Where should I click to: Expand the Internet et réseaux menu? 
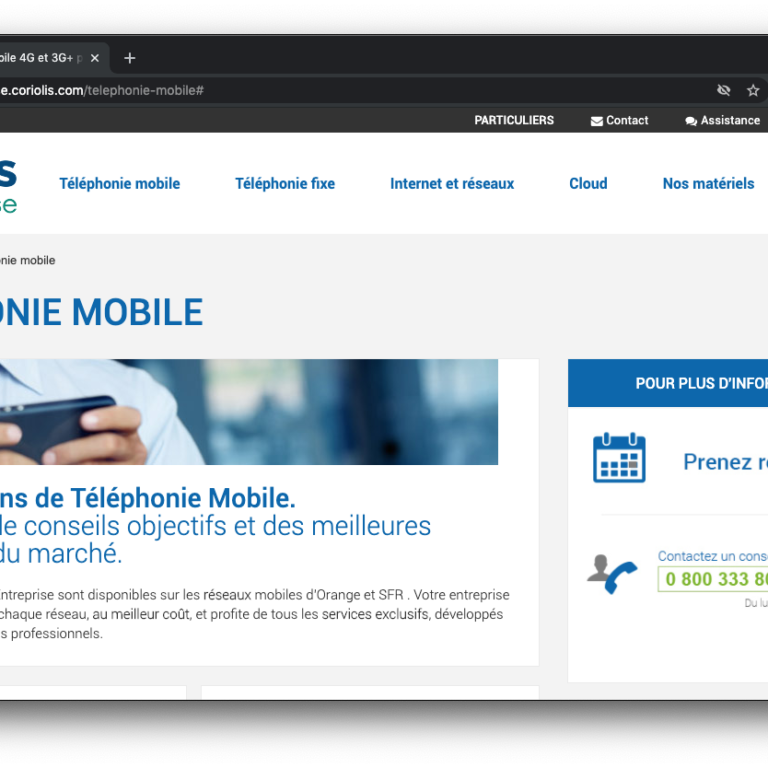click(x=452, y=184)
